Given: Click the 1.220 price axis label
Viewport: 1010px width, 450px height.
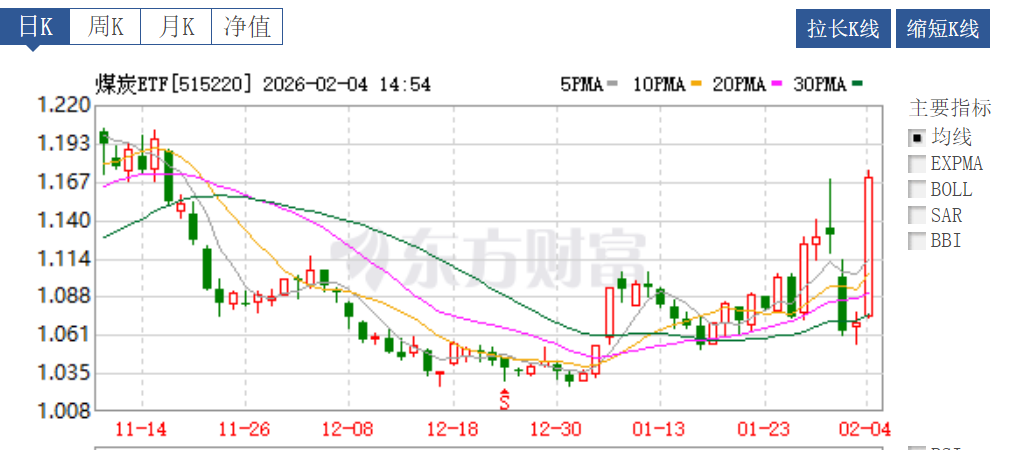Looking at the screenshot, I should click(62, 104).
